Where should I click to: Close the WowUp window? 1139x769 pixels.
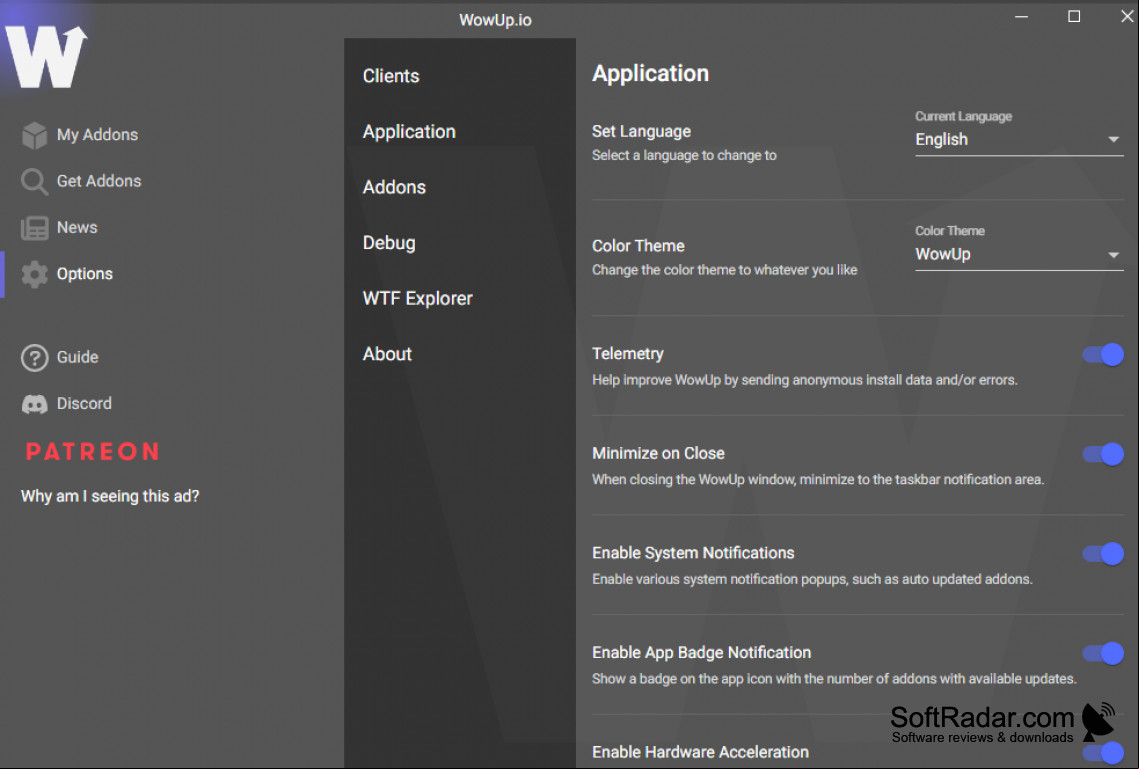(x=1127, y=16)
